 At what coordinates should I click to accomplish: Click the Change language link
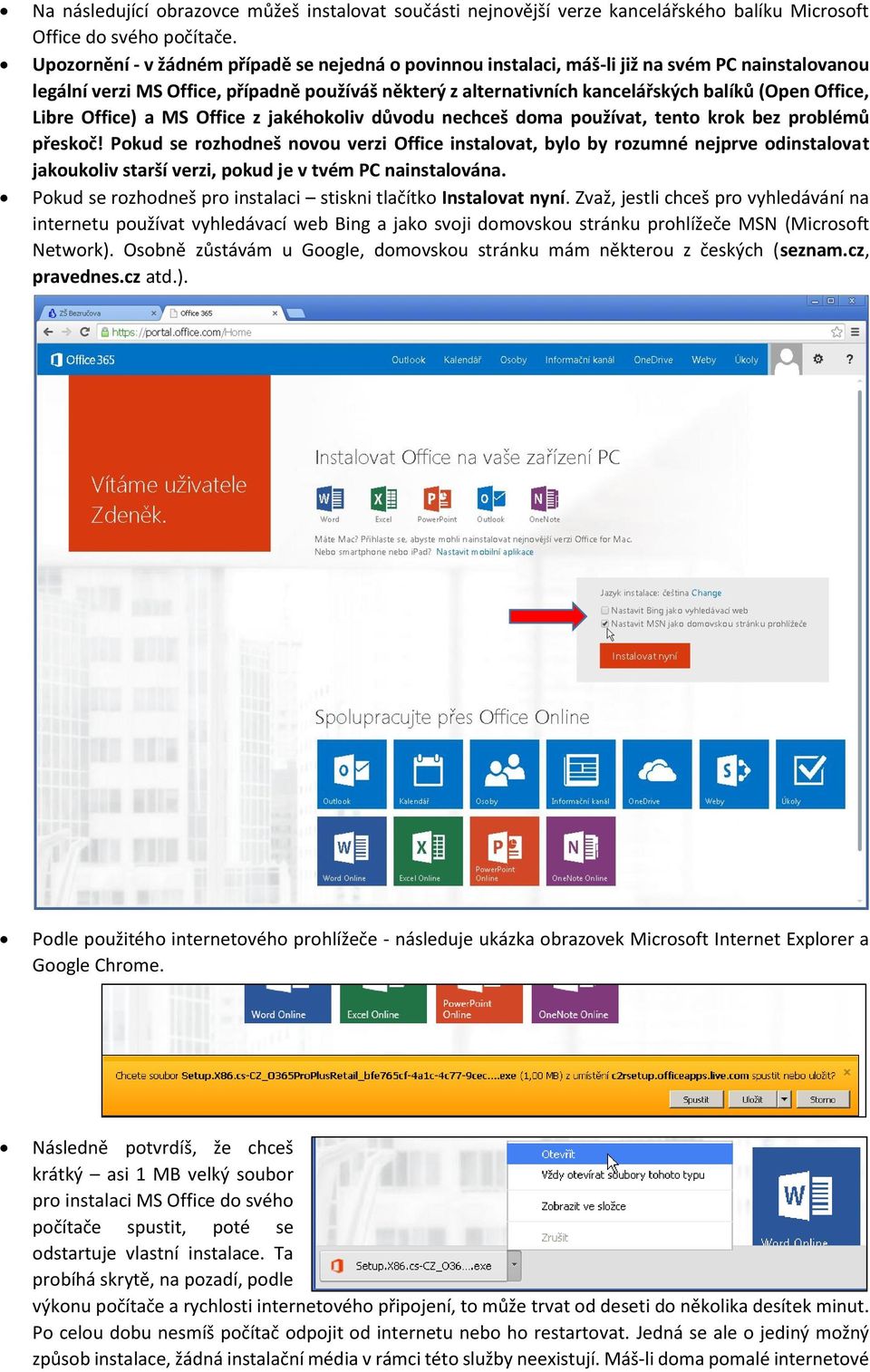point(707,594)
